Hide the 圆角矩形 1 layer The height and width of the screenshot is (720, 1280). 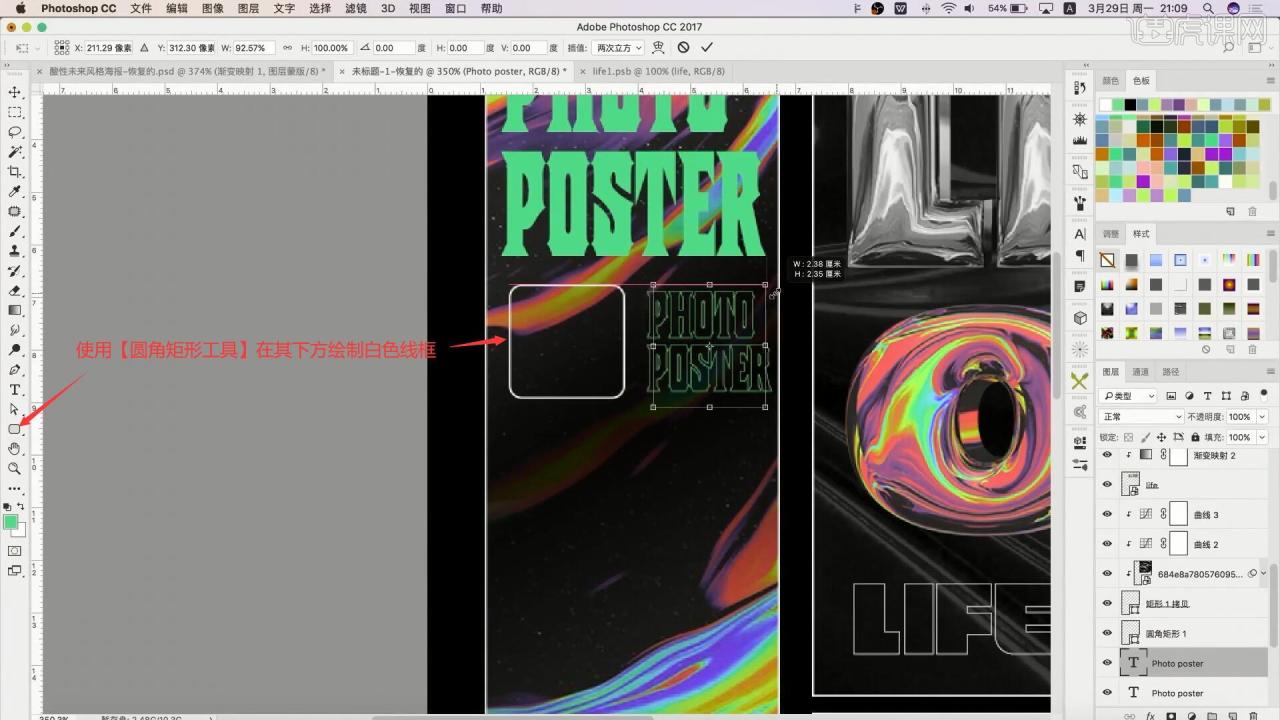1107,633
